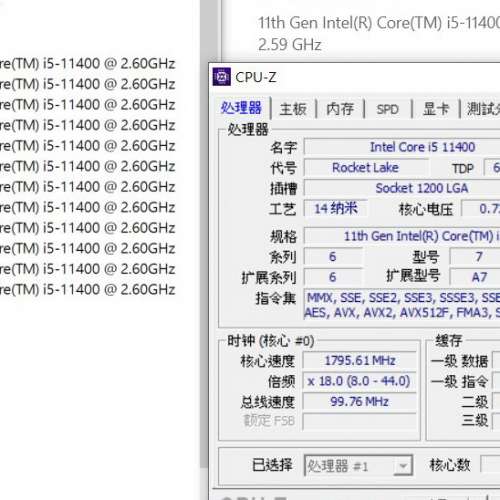Switch to the 内存 tab
Image resolution: width=500 pixels, height=500 pixels.
pyautogui.click(x=340, y=109)
